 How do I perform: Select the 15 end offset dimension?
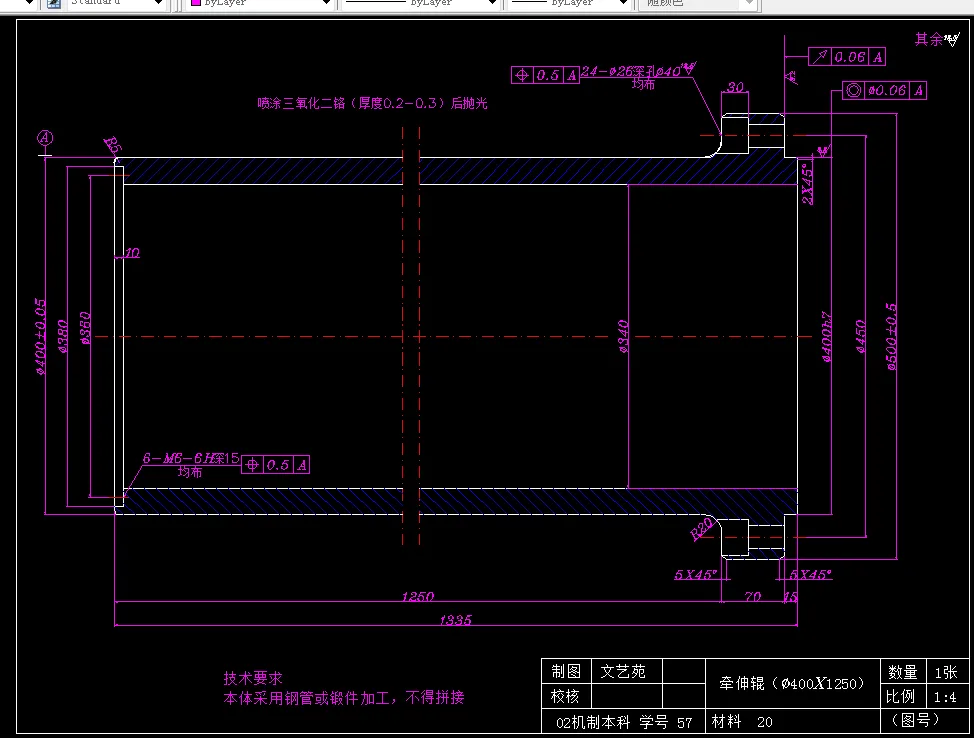790,597
